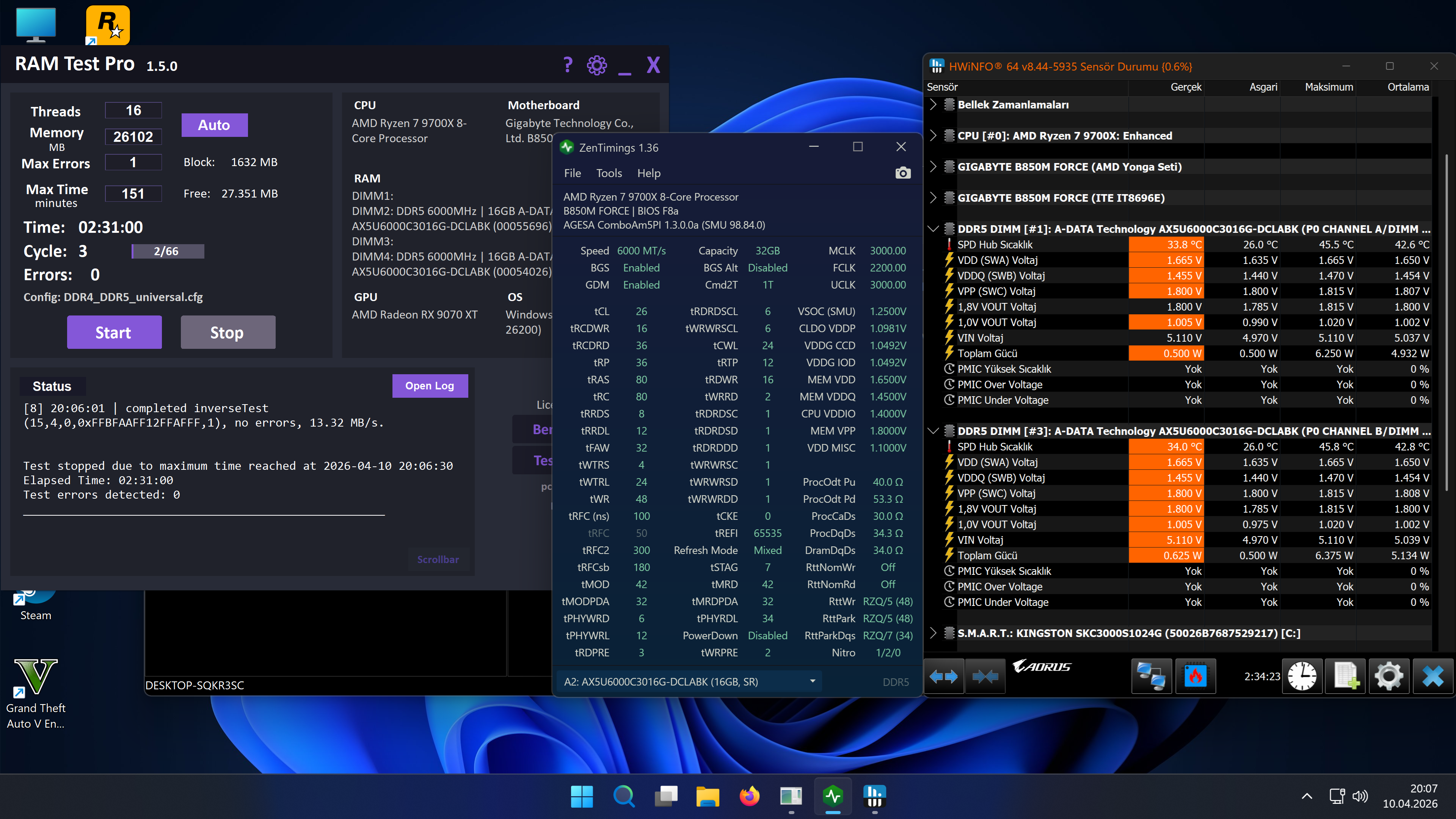Take ZenTimings screenshot with camera icon

pyautogui.click(x=903, y=173)
